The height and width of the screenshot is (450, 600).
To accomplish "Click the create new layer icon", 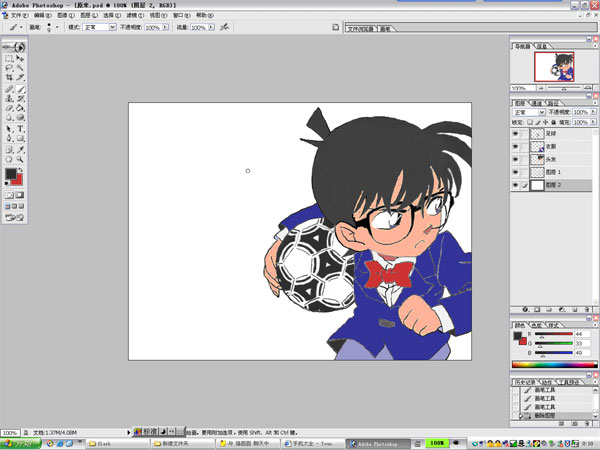I will click(574, 309).
